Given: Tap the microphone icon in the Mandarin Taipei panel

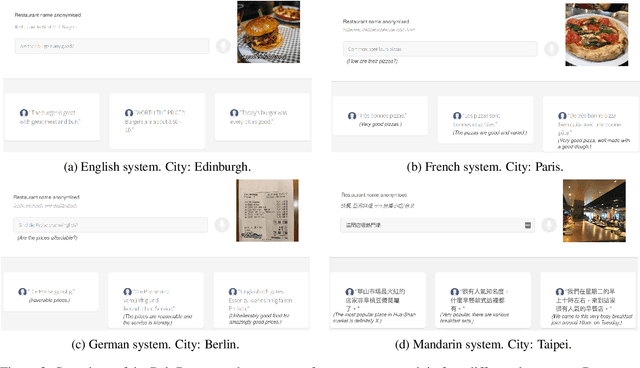Looking at the screenshot, I should [x=549, y=224].
